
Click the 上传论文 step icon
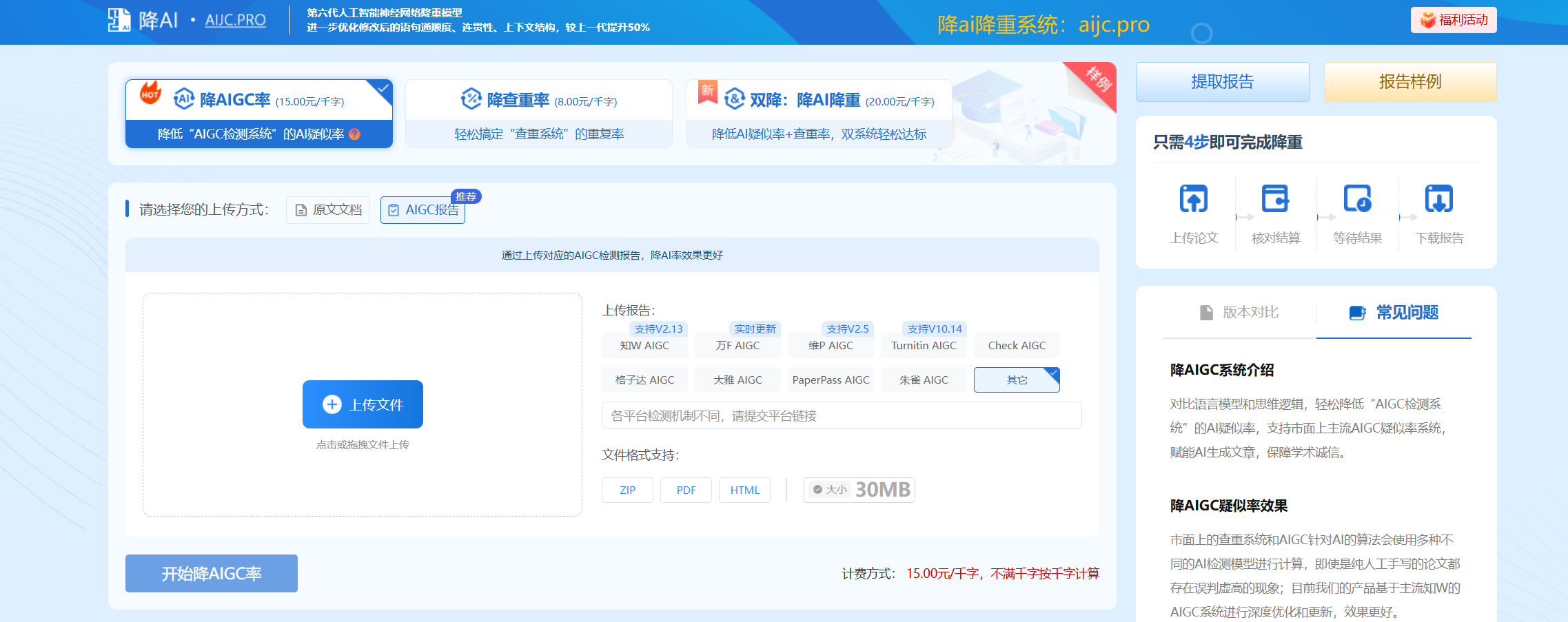1194,198
